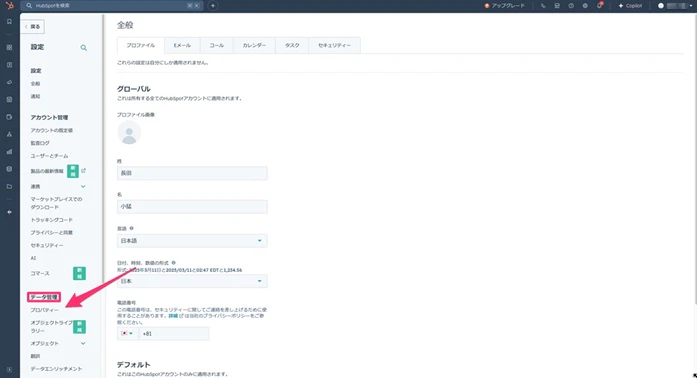
Task: Click the bookmarks icon in left rail
Action: pos(9,21)
